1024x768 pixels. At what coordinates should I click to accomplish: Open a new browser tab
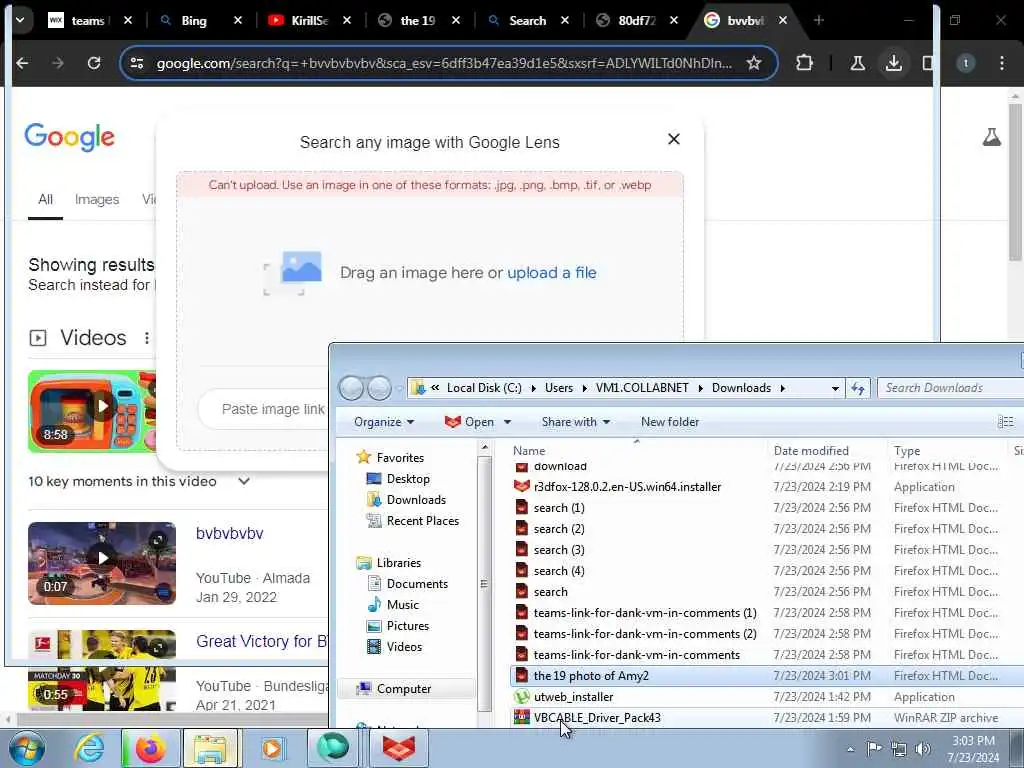[x=819, y=20]
